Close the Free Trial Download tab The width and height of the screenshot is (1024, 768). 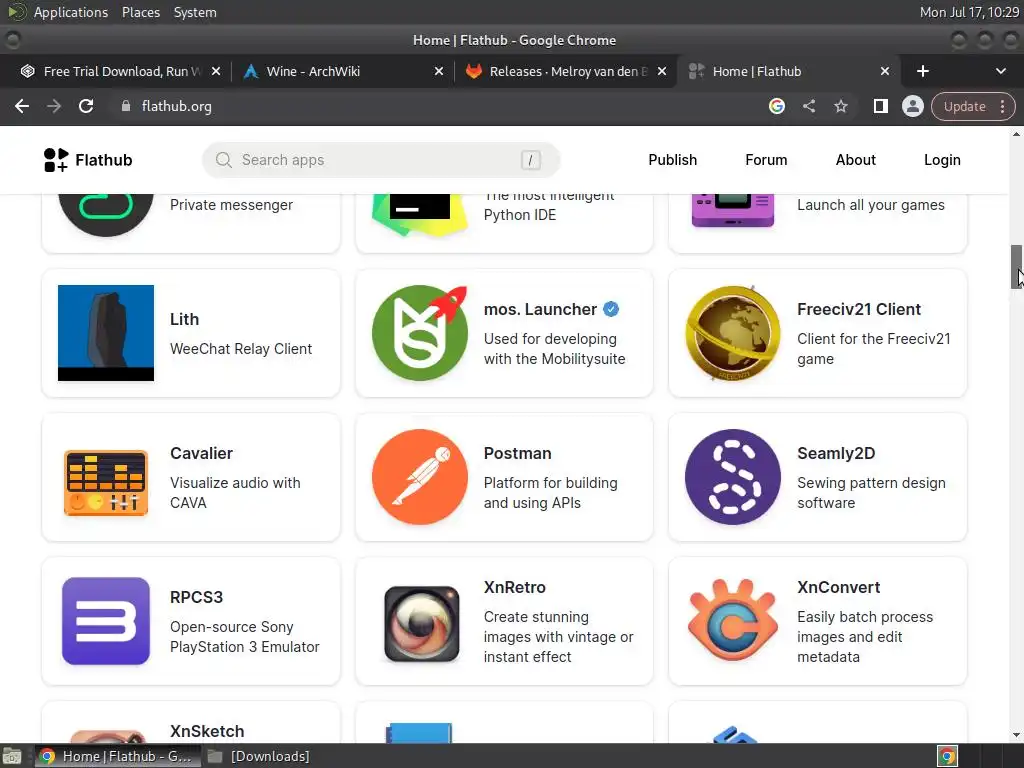click(216, 71)
